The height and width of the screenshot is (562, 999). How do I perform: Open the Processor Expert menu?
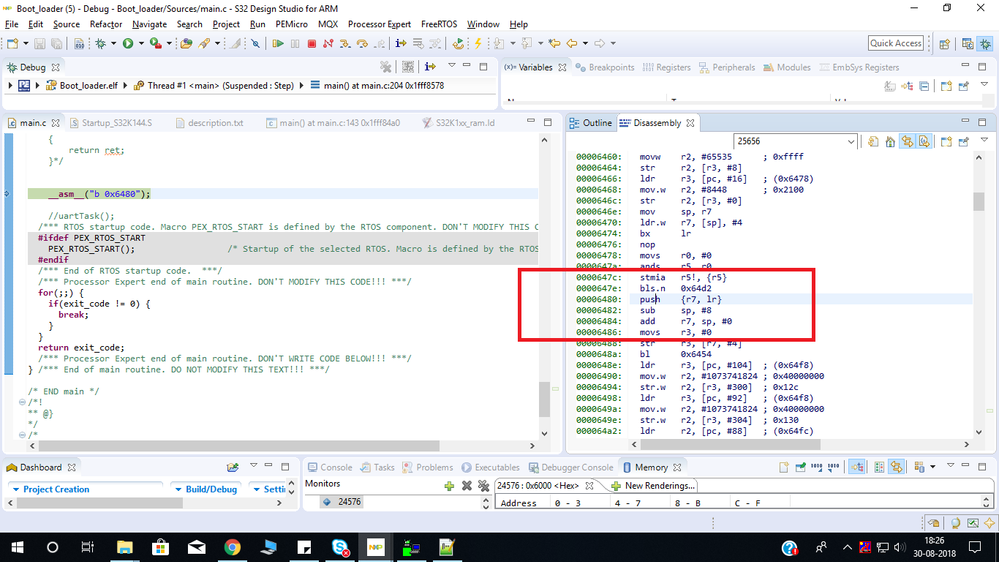point(379,24)
